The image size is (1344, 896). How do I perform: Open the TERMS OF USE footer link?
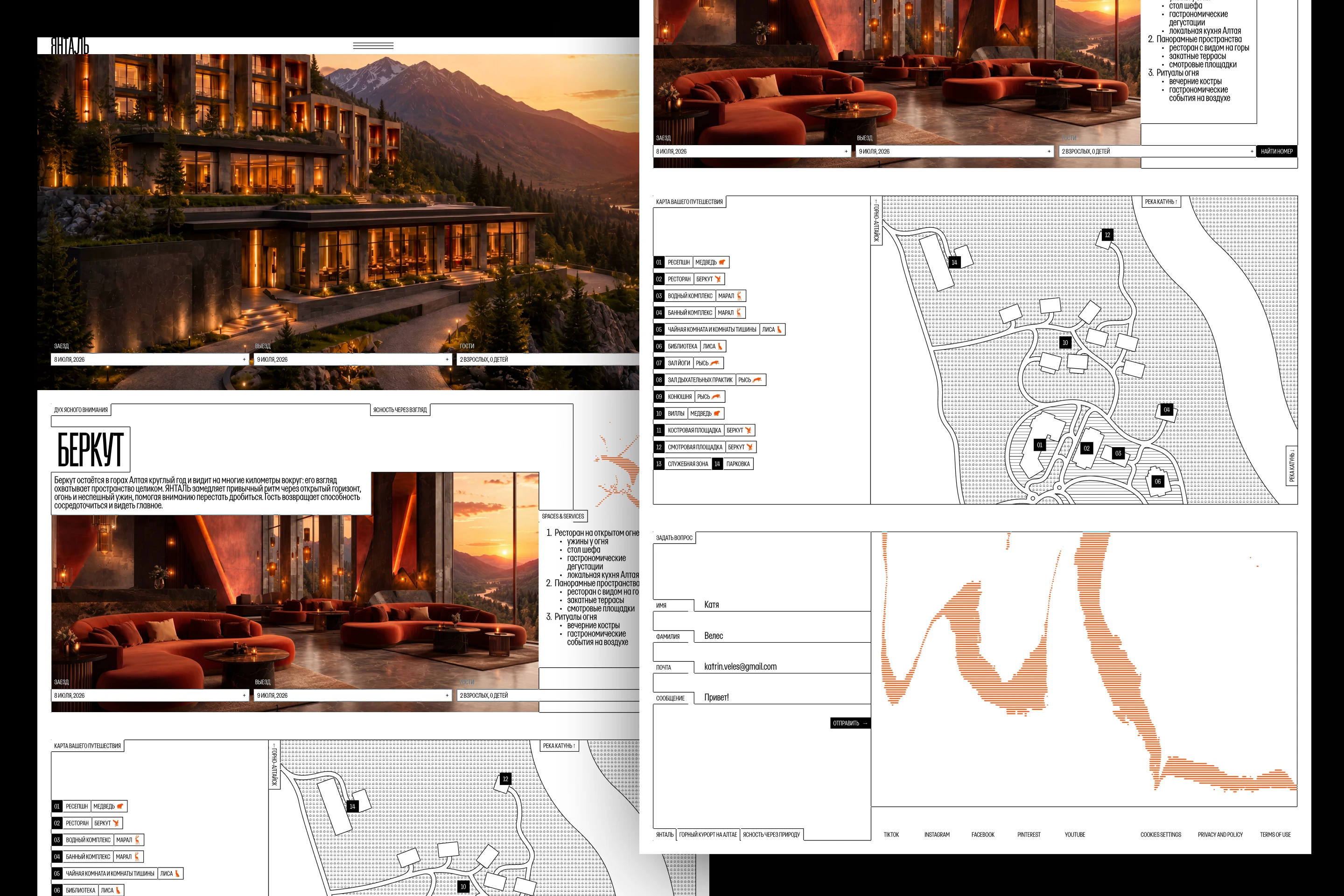pyautogui.click(x=1275, y=835)
